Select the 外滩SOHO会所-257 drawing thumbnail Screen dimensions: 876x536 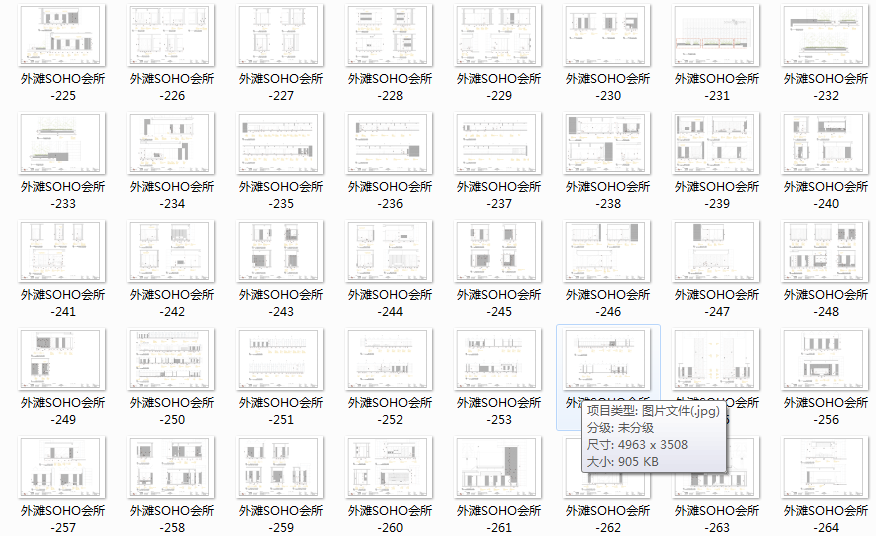(63, 467)
